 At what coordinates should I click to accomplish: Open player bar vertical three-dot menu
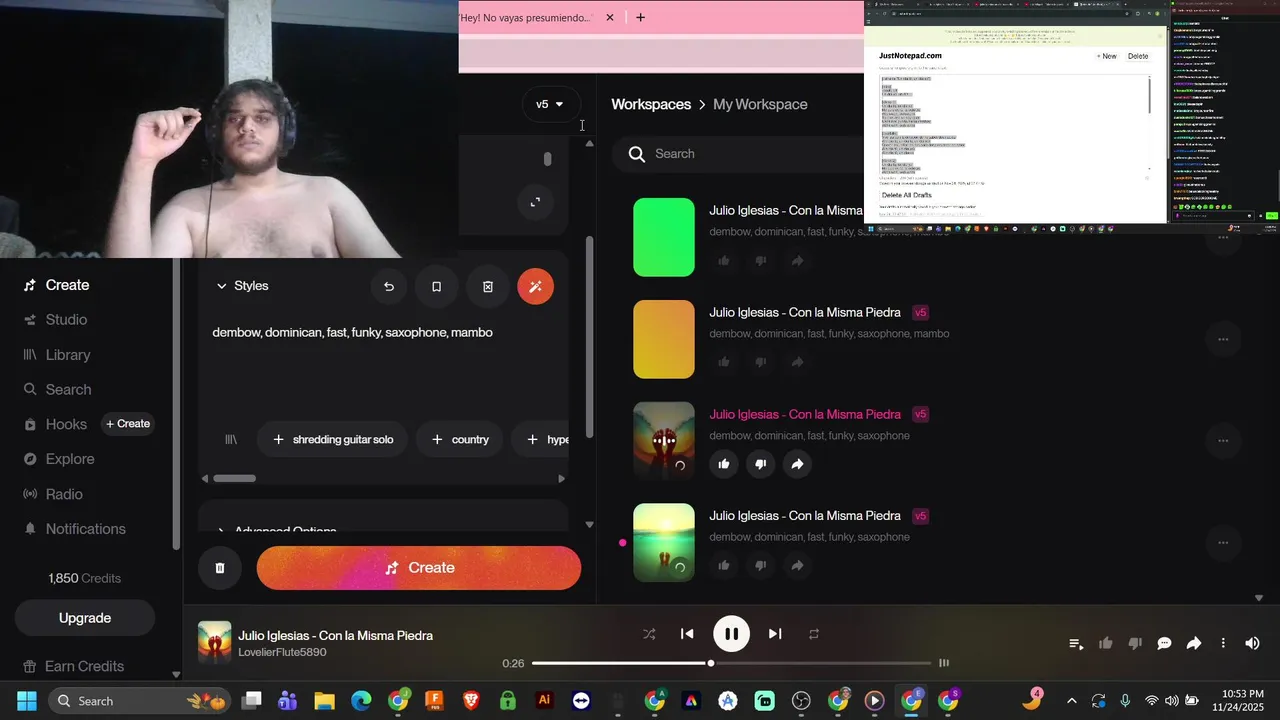[1223, 644]
